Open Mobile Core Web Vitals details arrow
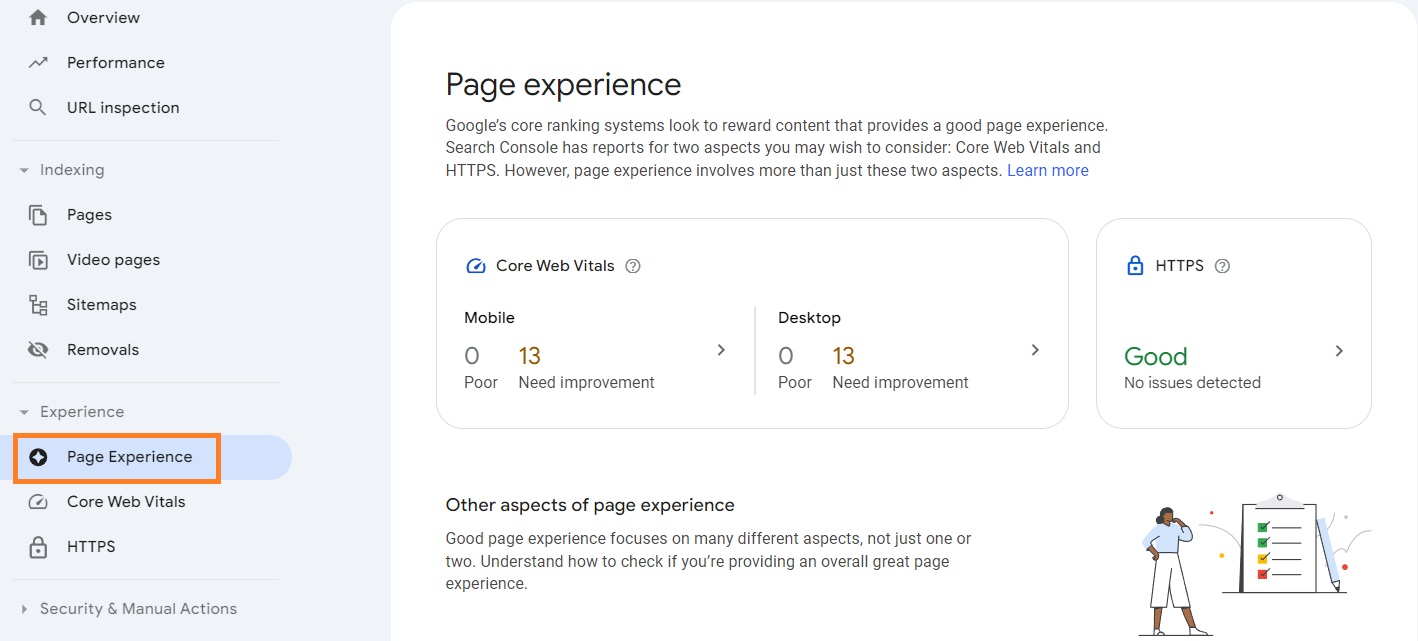Screen dimensions: 1418x641 pyautogui.click(x=721, y=350)
